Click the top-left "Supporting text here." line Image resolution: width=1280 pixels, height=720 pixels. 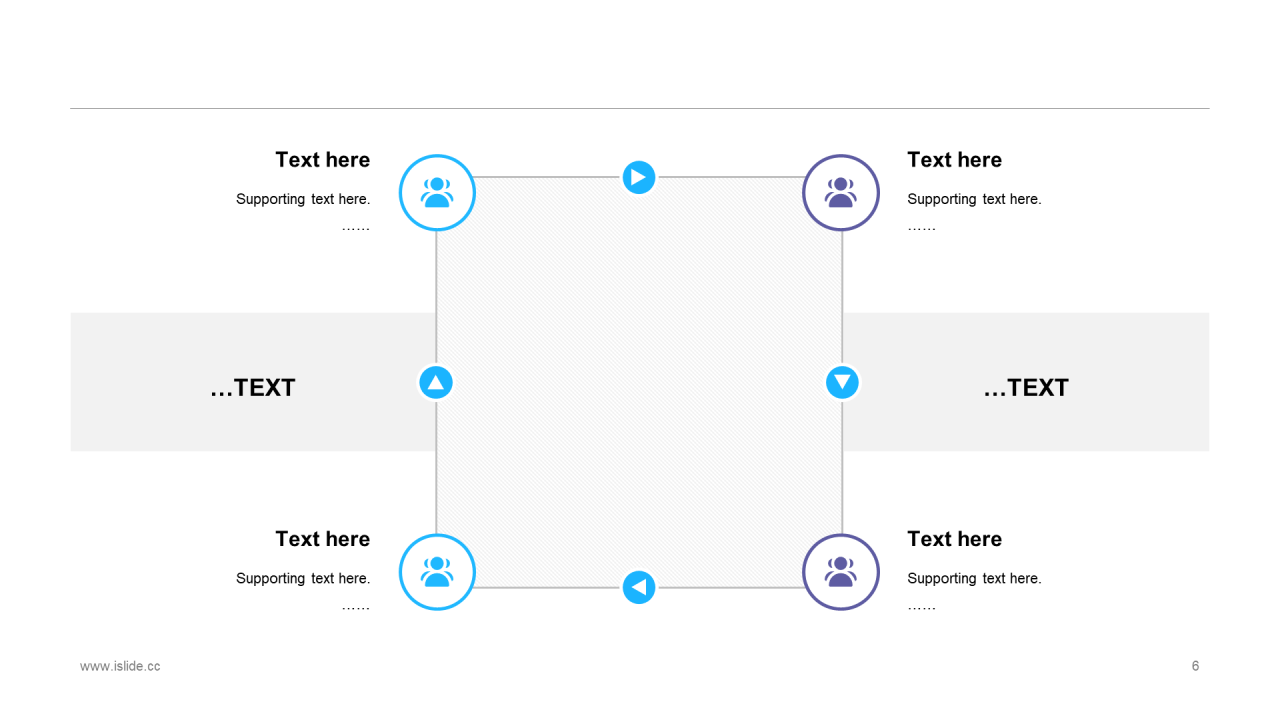pos(303,199)
